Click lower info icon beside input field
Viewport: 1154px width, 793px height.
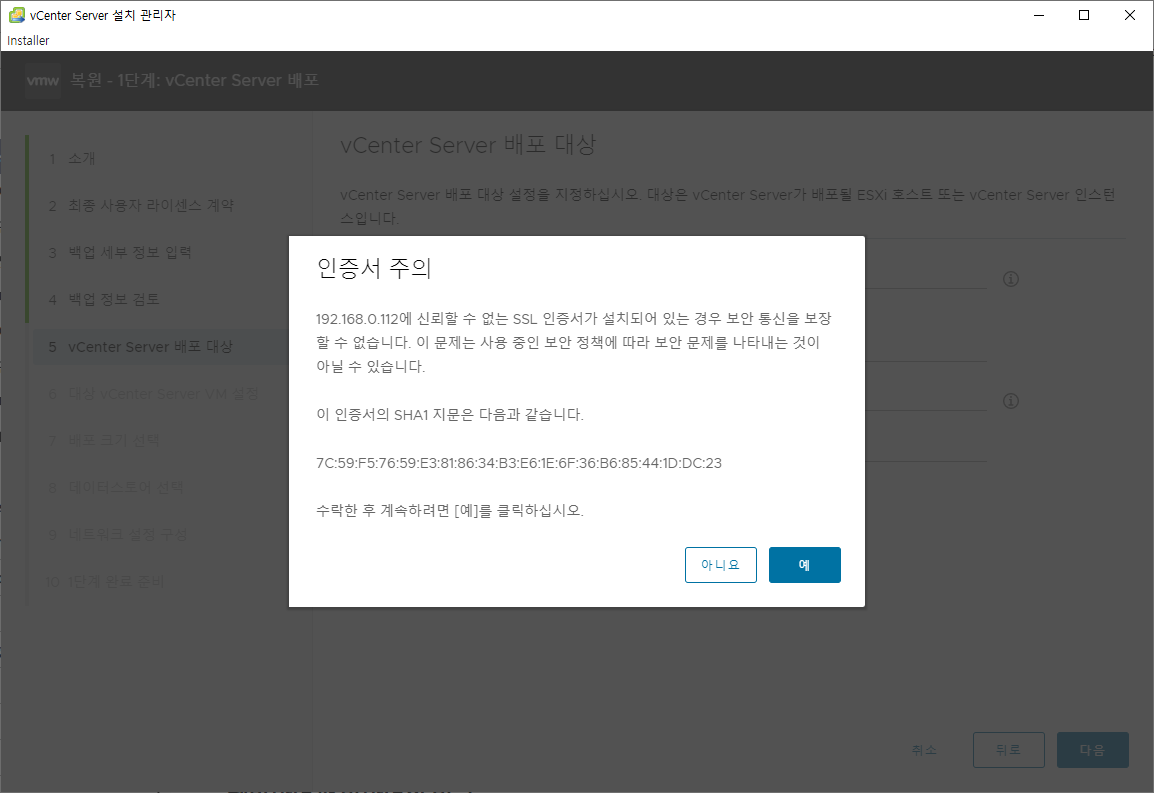[x=1011, y=401]
